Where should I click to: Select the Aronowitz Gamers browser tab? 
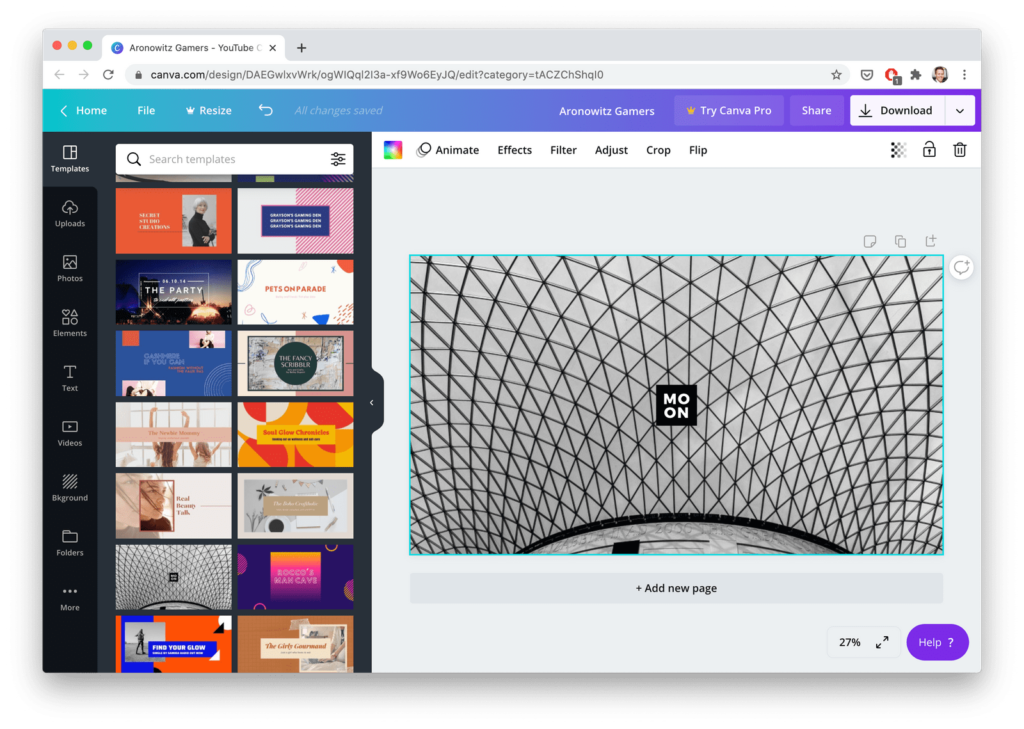(x=193, y=48)
